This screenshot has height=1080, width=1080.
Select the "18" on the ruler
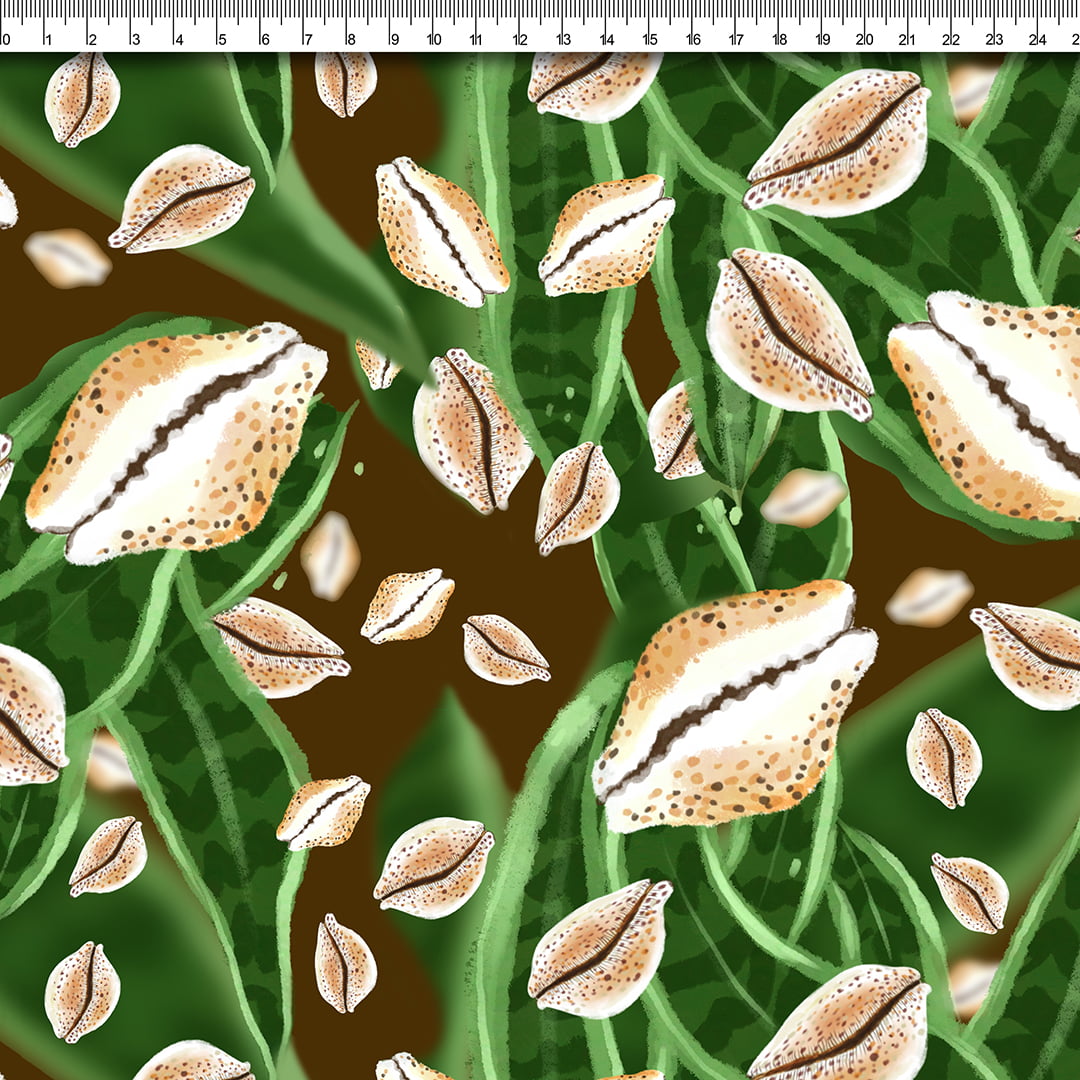[x=780, y=39]
